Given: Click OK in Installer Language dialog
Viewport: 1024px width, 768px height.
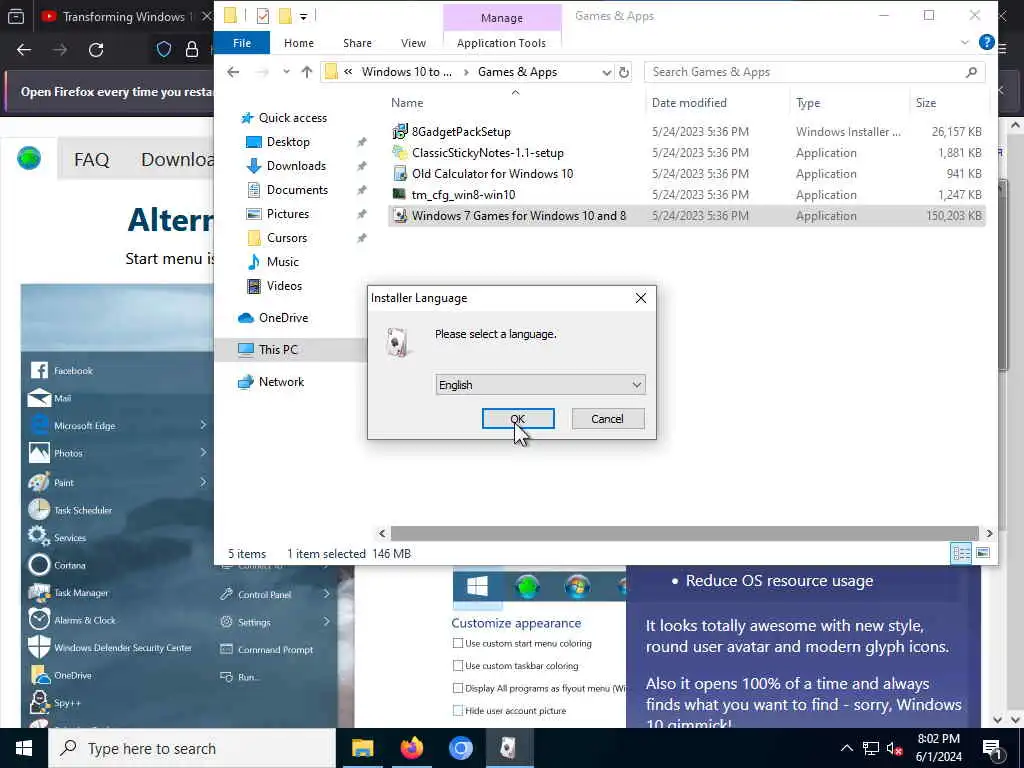Looking at the screenshot, I should pyautogui.click(x=518, y=419).
